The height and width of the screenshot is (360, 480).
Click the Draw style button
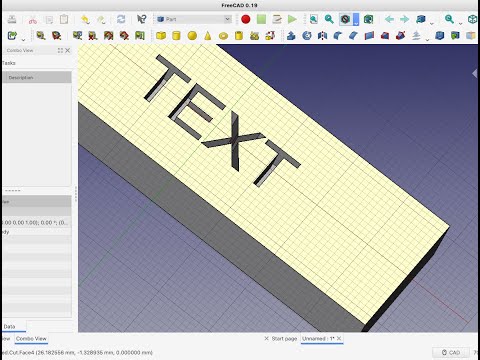click(345, 19)
